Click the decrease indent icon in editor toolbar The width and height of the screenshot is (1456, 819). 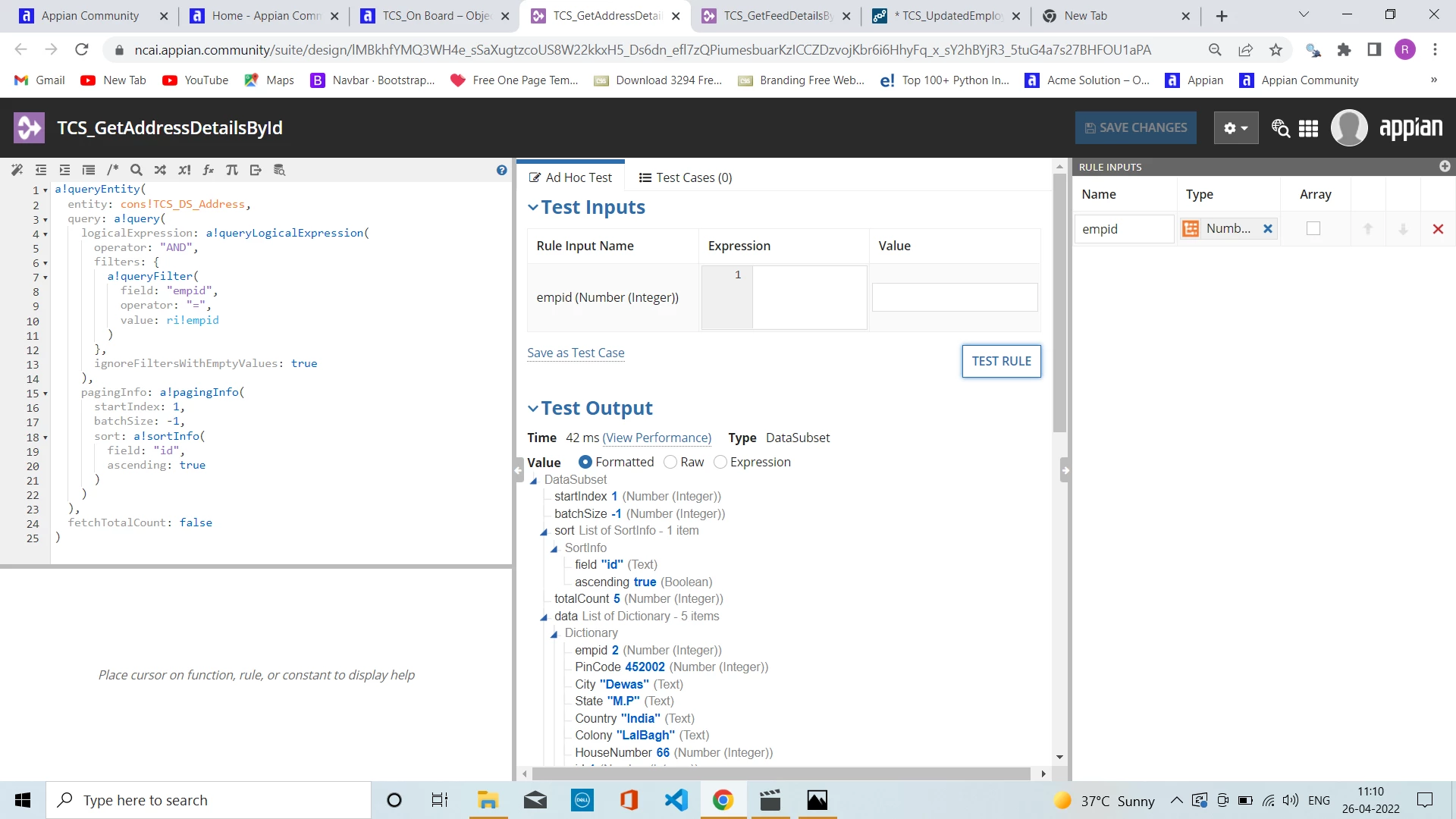41,170
